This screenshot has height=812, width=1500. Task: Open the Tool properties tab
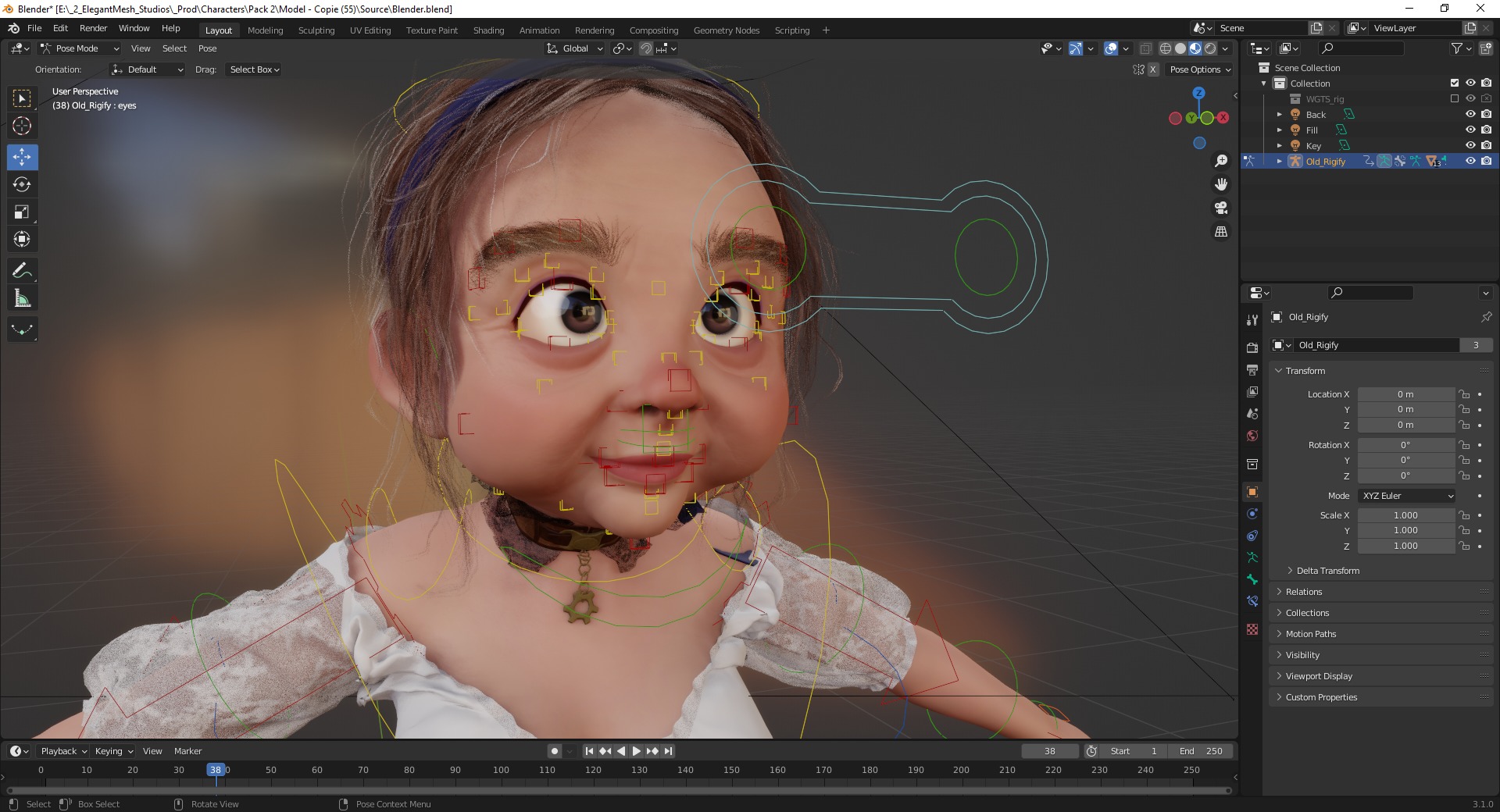[x=1252, y=319]
